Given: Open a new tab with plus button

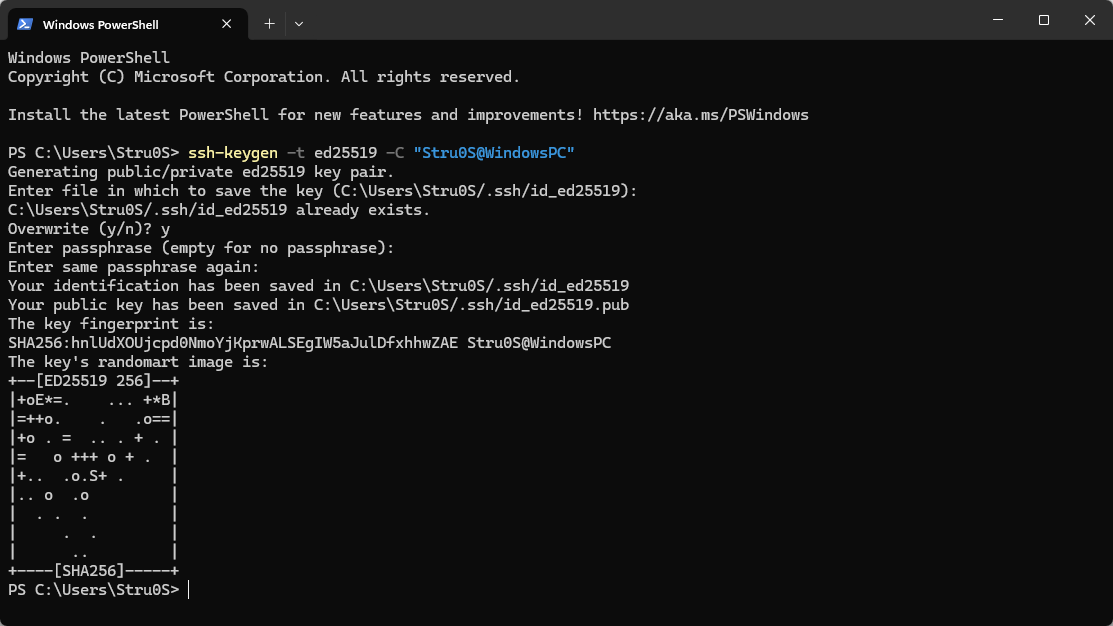Looking at the screenshot, I should tap(269, 22).
